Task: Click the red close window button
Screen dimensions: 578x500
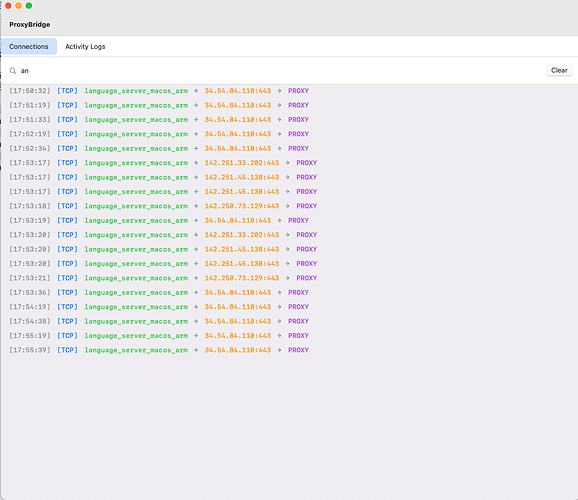Action: (x=8, y=6)
